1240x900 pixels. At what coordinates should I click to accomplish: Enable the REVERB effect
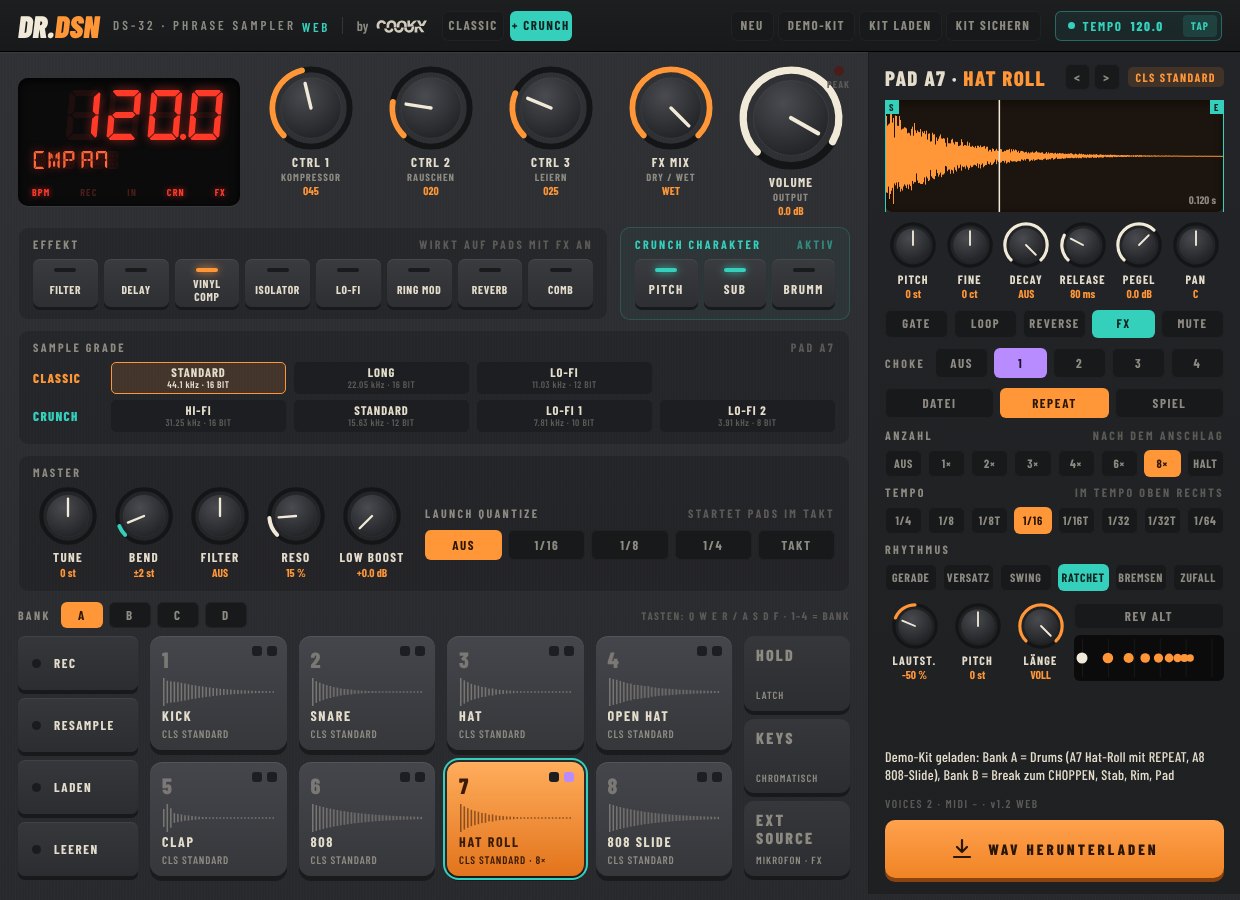(490, 285)
